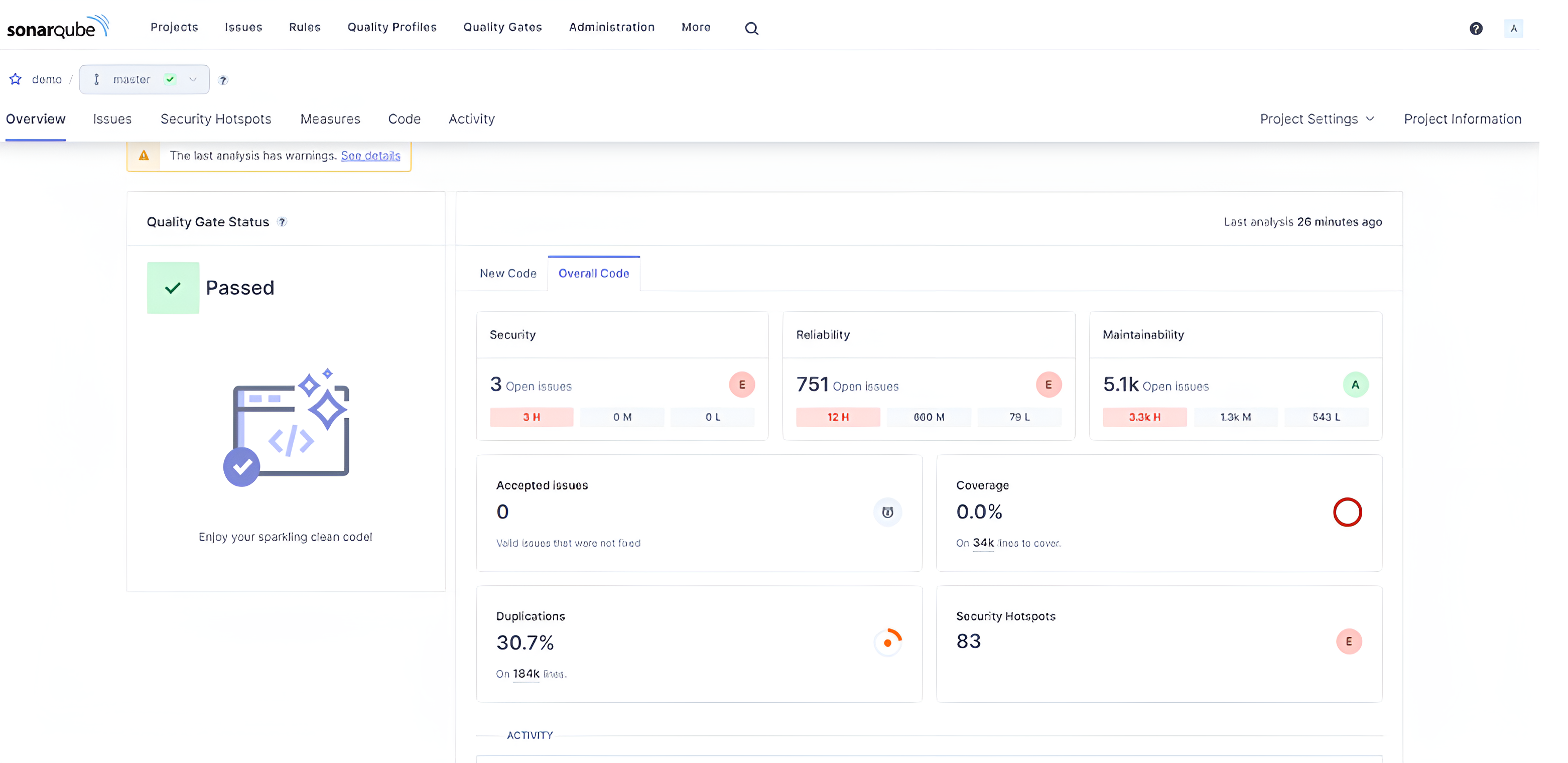Open the Administration menu item
The width and height of the screenshot is (1568, 763).
click(611, 27)
